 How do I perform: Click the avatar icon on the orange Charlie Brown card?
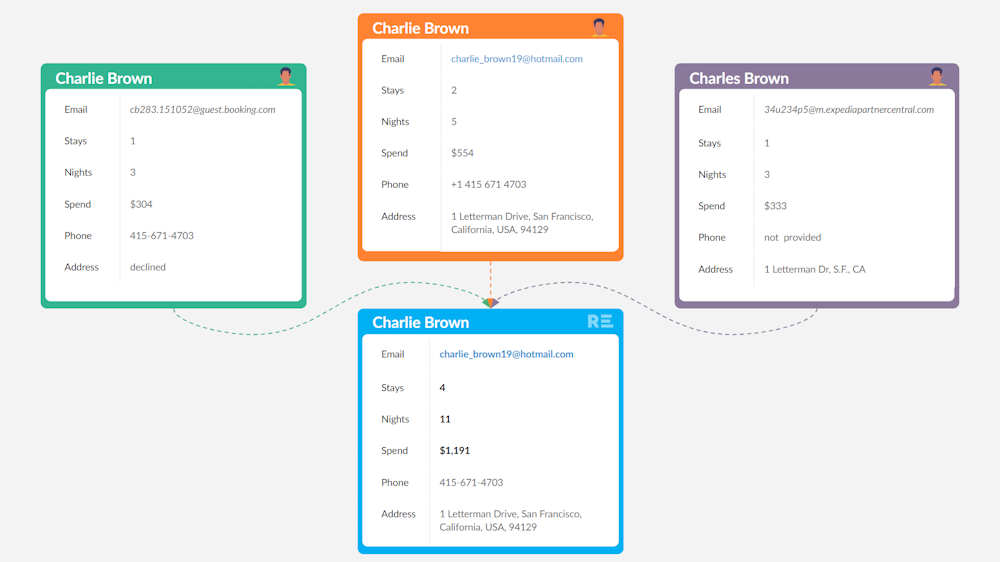[x=599, y=27]
